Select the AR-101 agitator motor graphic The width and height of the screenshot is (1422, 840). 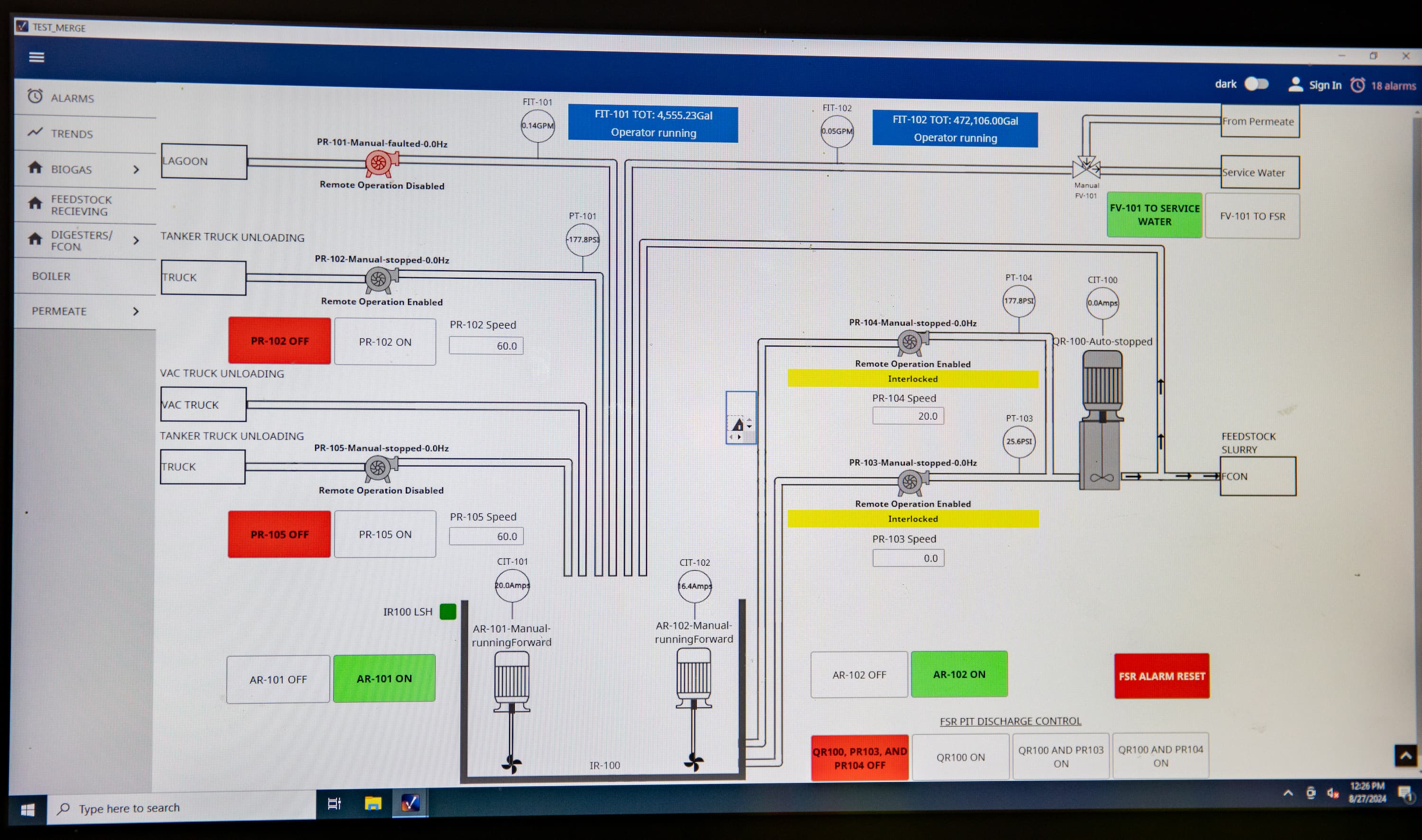click(x=511, y=711)
